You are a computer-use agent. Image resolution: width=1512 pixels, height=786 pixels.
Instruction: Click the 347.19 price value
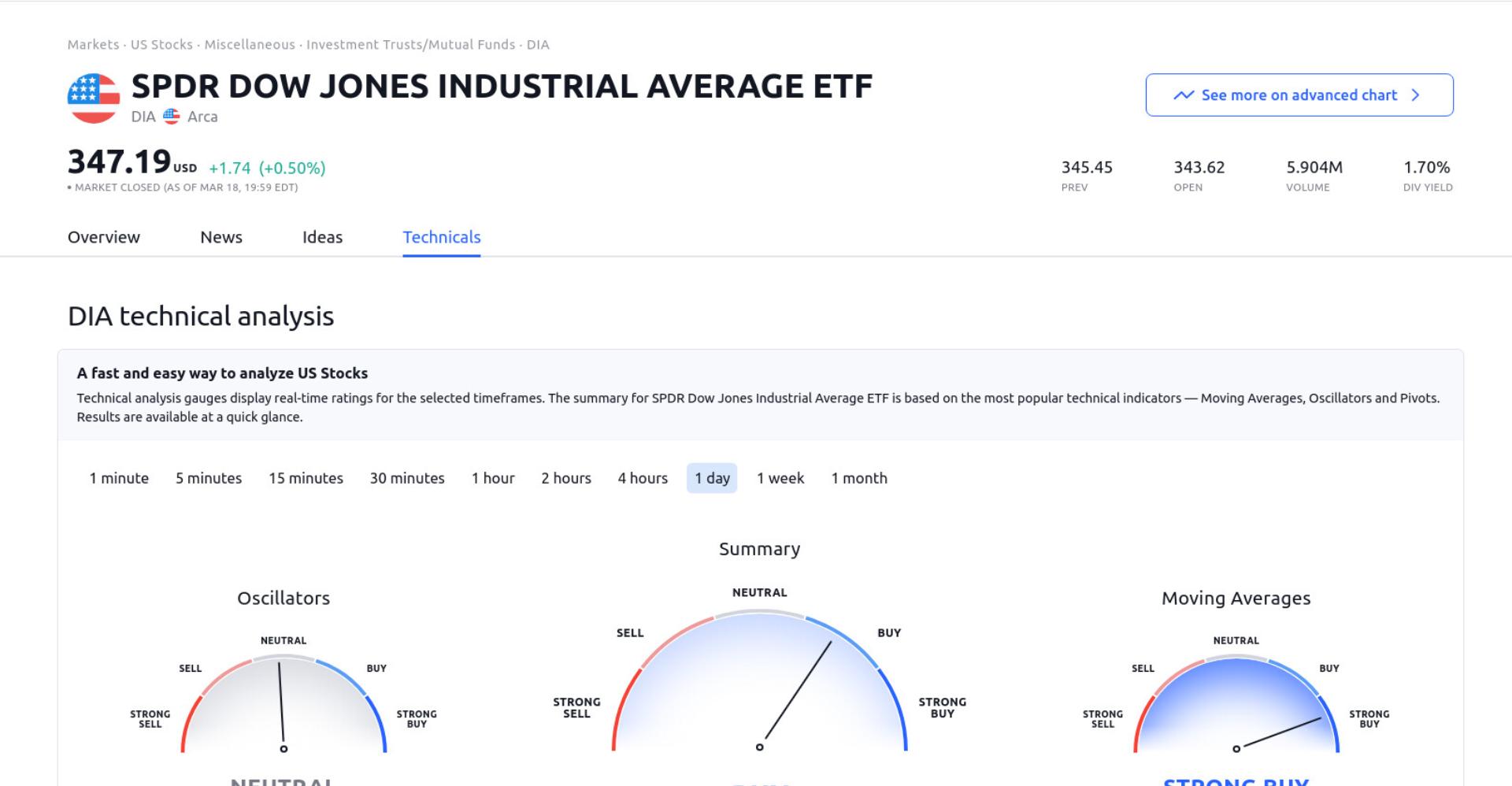click(x=120, y=161)
